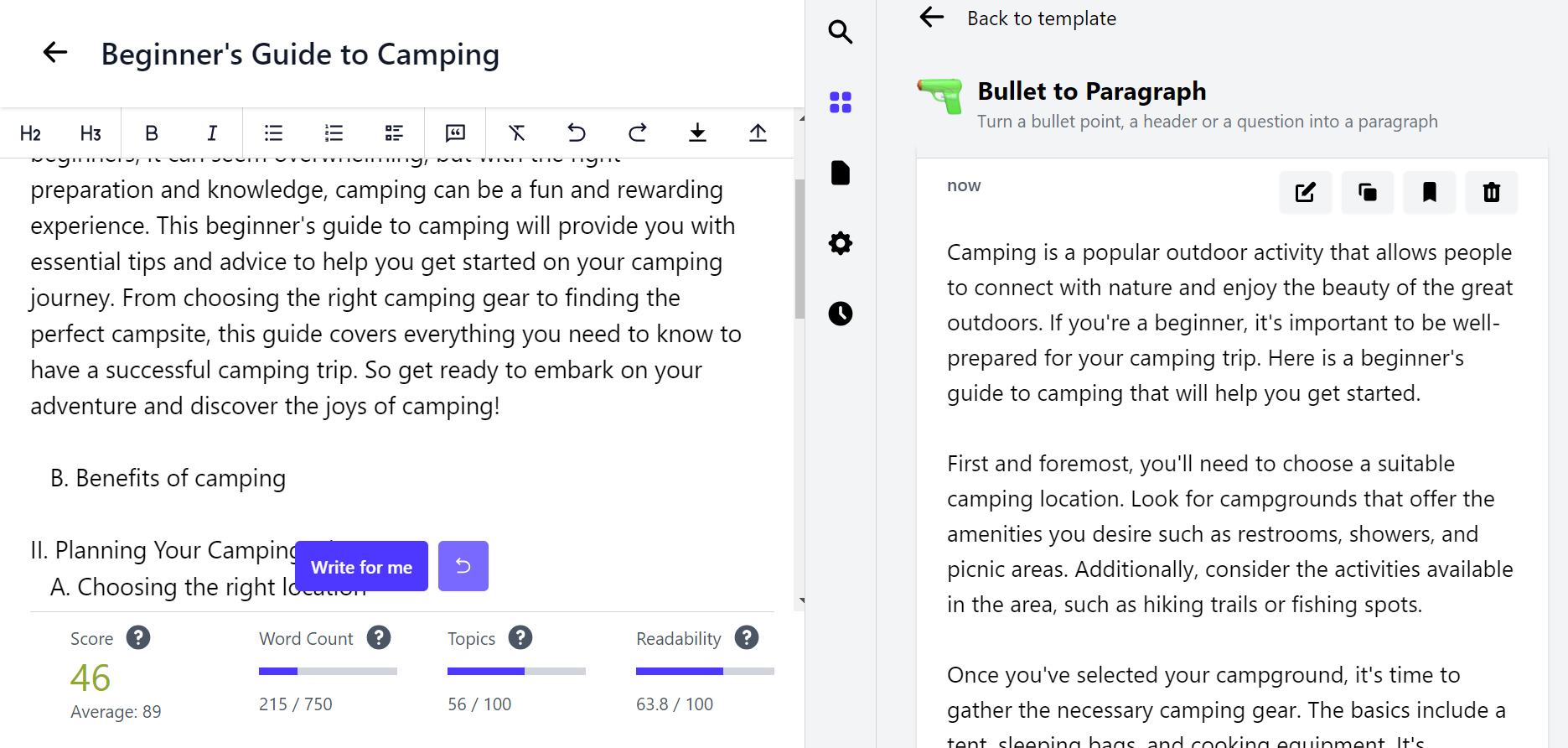Click the Back to template link
The width and height of the screenshot is (1568, 748).
pyautogui.click(x=1042, y=18)
